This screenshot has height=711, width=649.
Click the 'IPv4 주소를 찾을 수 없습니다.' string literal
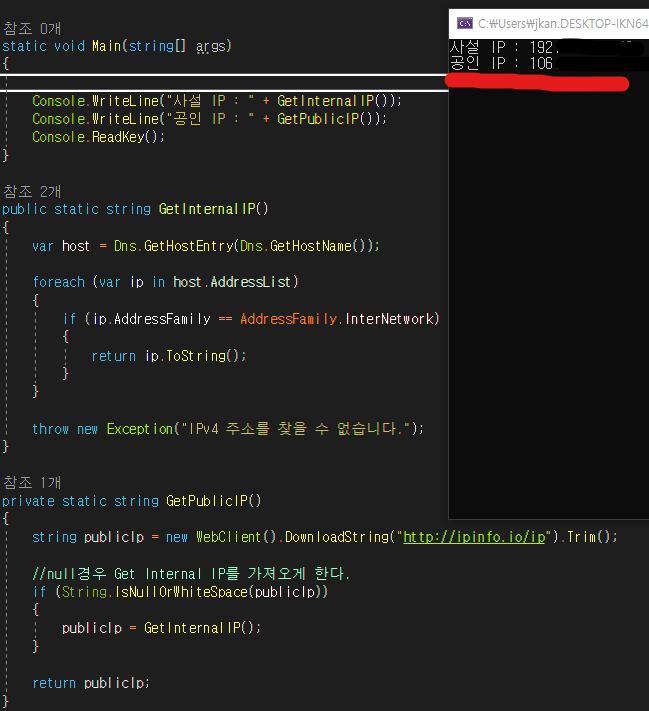pyautogui.click(x=296, y=429)
